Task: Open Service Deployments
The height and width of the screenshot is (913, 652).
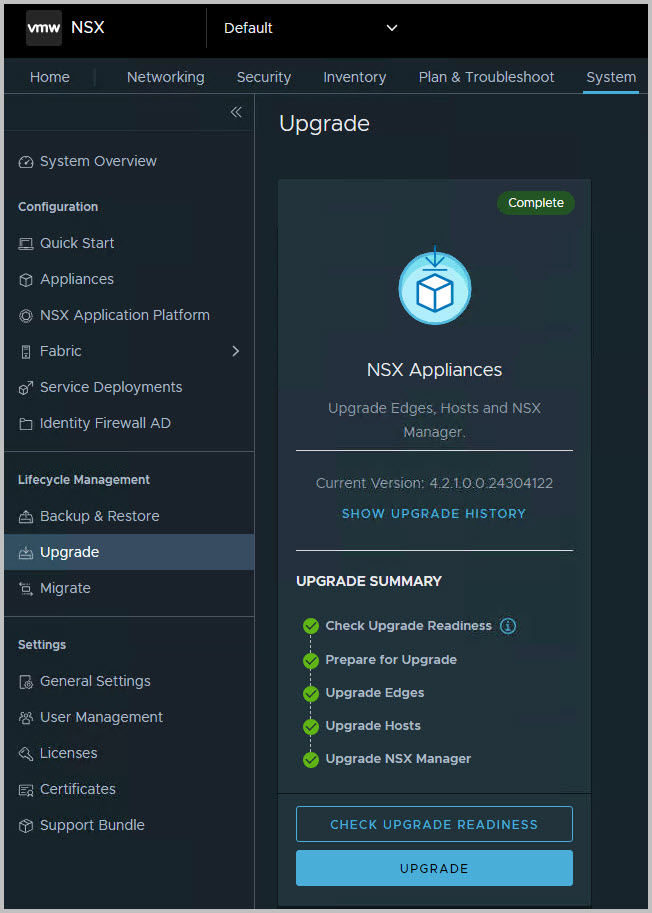Action: coord(111,387)
